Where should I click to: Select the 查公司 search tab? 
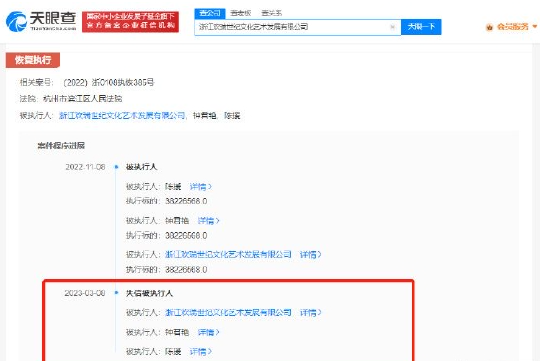point(210,13)
